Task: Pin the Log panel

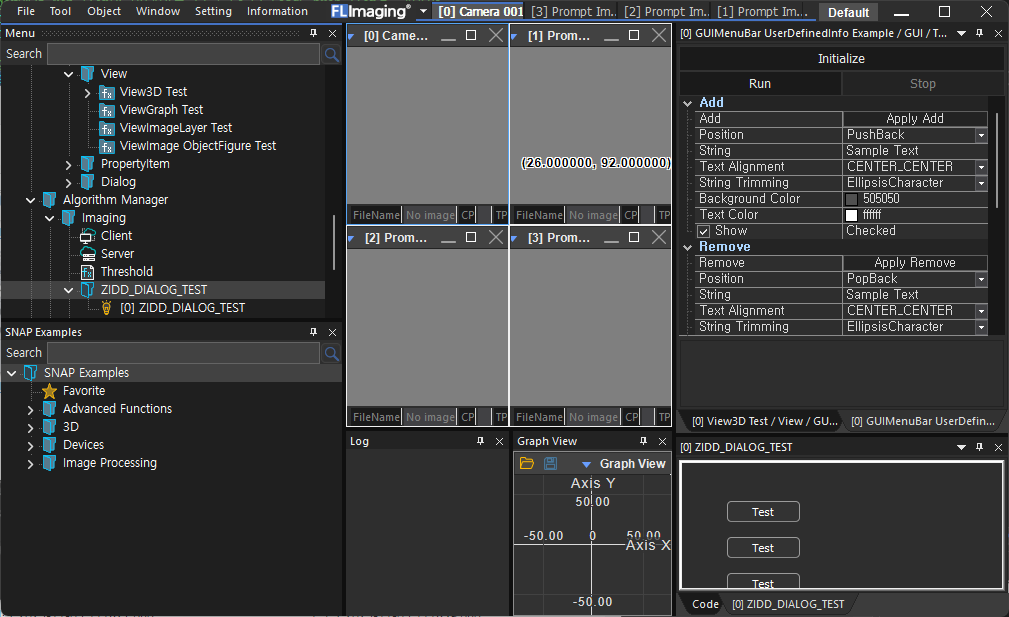Action: tap(480, 441)
